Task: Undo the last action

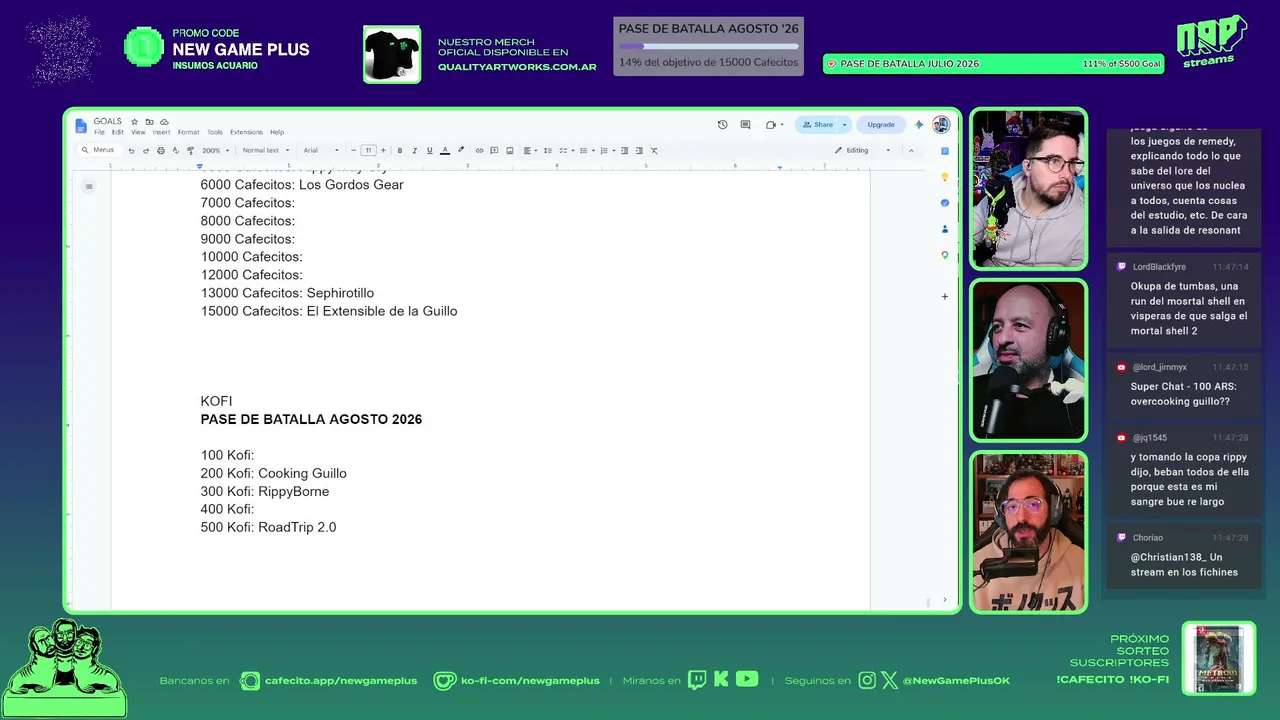Action: [x=131, y=151]
